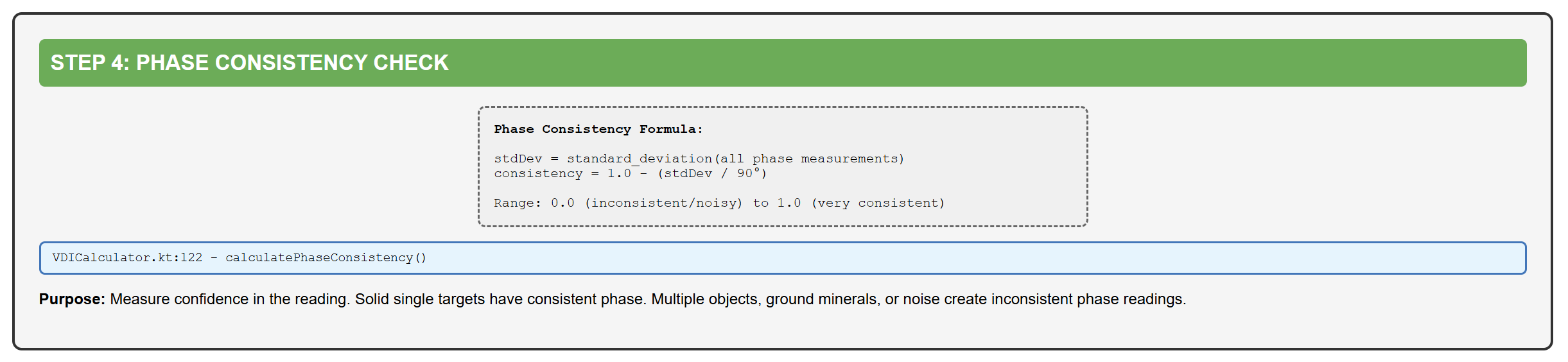
Task: Click the consistency formula line
Action: point(629,173)
